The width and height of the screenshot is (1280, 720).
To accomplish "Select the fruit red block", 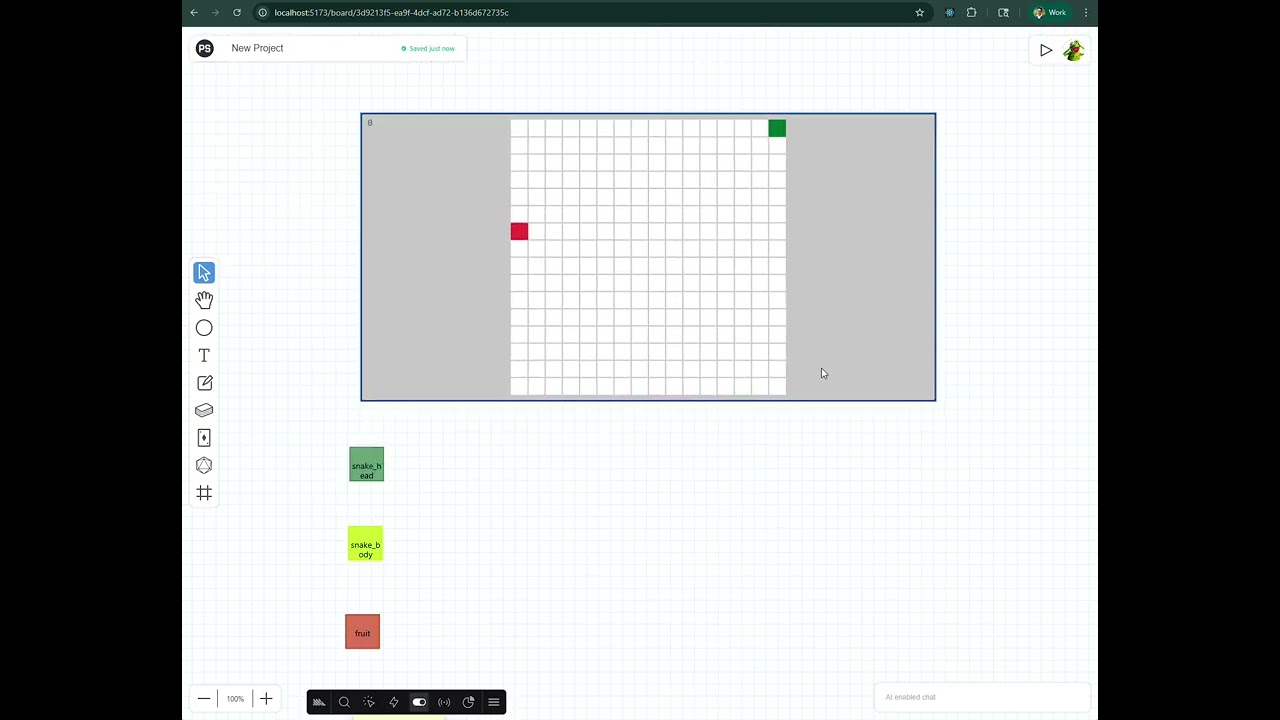I will (x=362, y=632).
